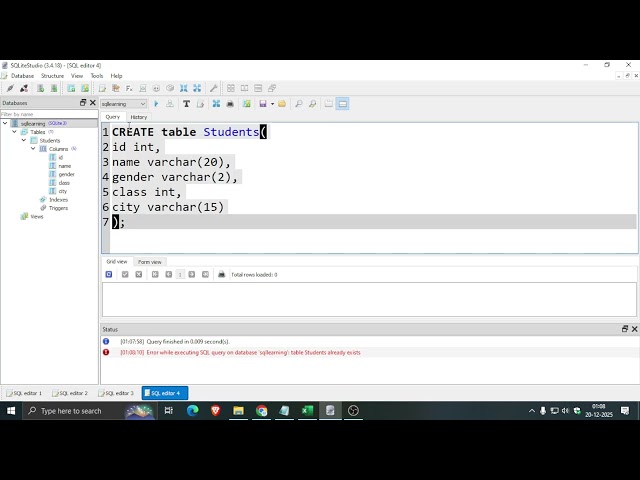The image size is (640, 480).
Task: Select the Views node in tree
Action: (37, 217)
